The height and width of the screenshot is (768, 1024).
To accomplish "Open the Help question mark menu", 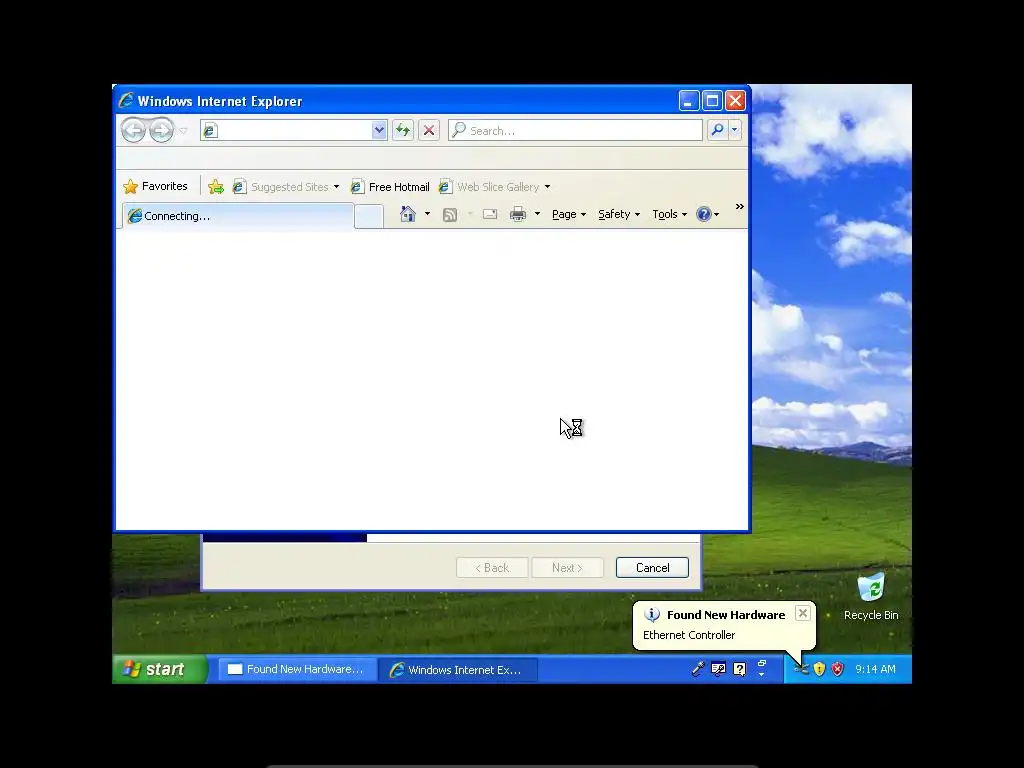I will (x=707, y=214).
